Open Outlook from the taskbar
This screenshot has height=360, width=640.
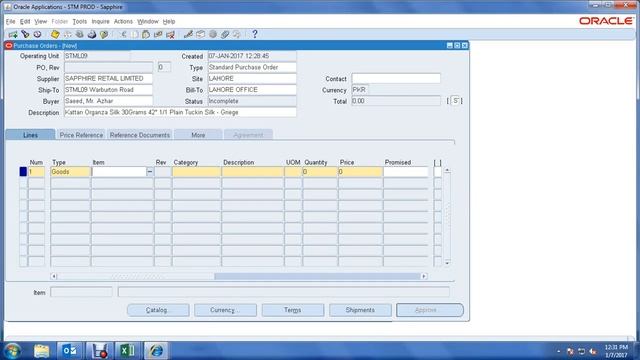(69, 350)
